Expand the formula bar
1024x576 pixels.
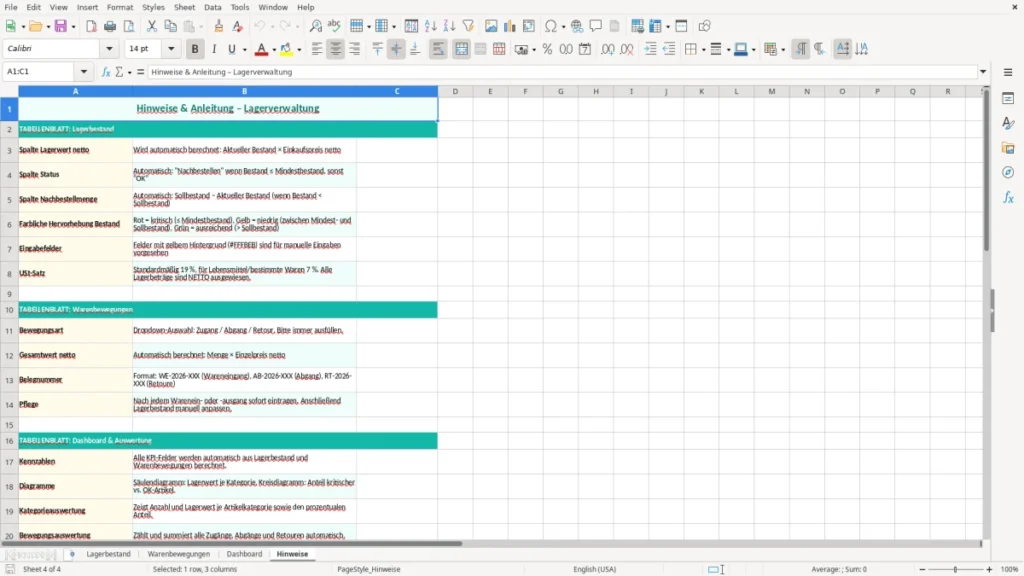(983, 72)
